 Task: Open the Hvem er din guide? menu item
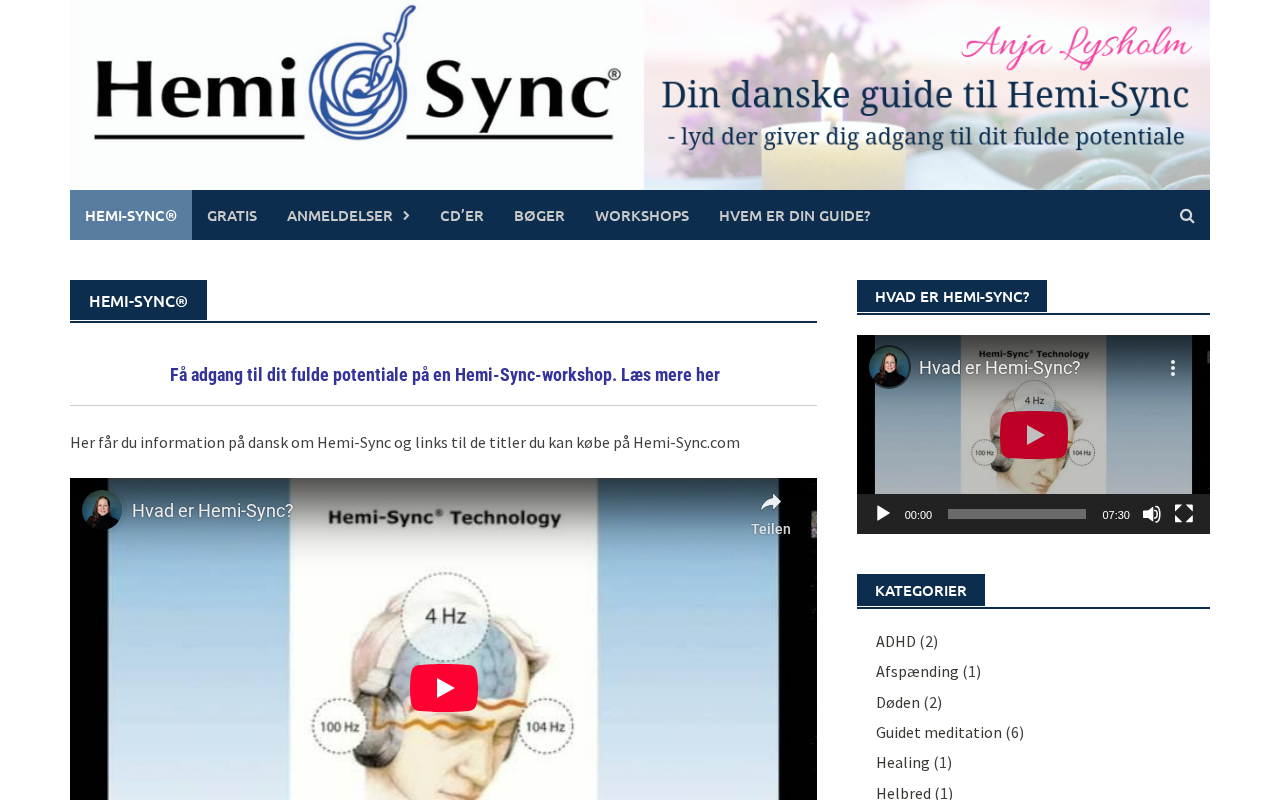click(795, 215)
